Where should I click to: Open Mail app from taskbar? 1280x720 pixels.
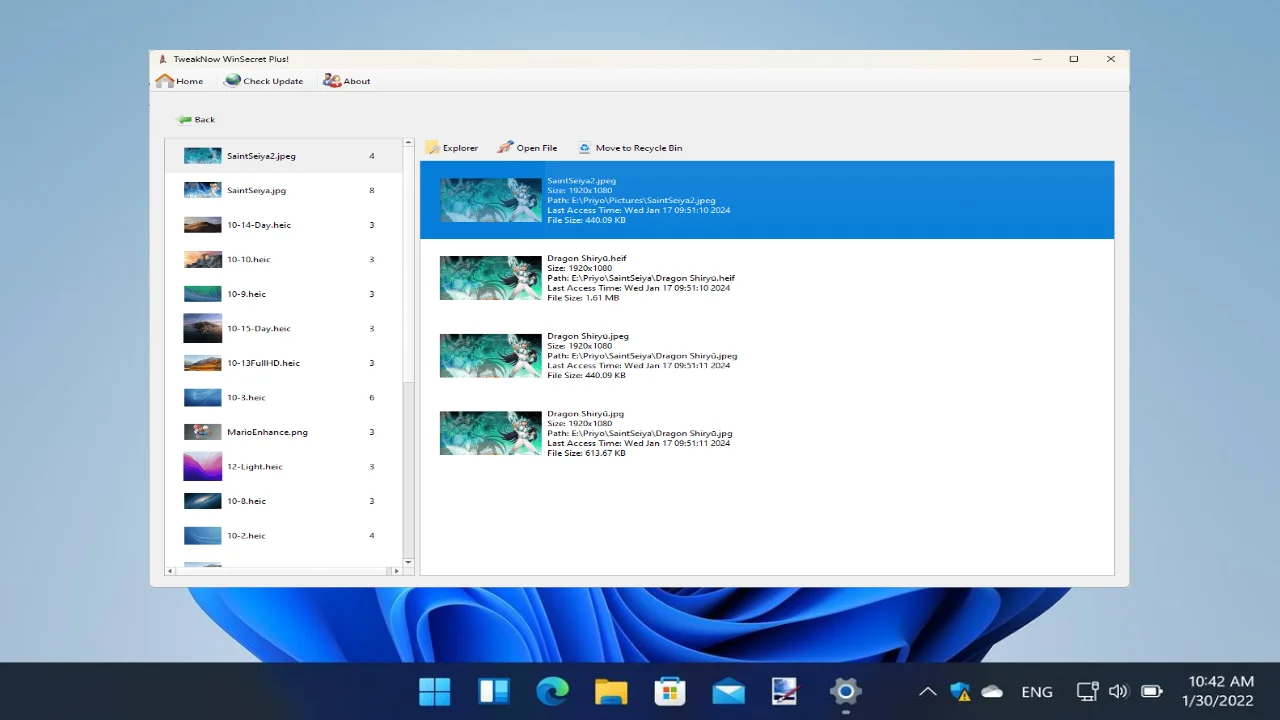pos(728,691)
